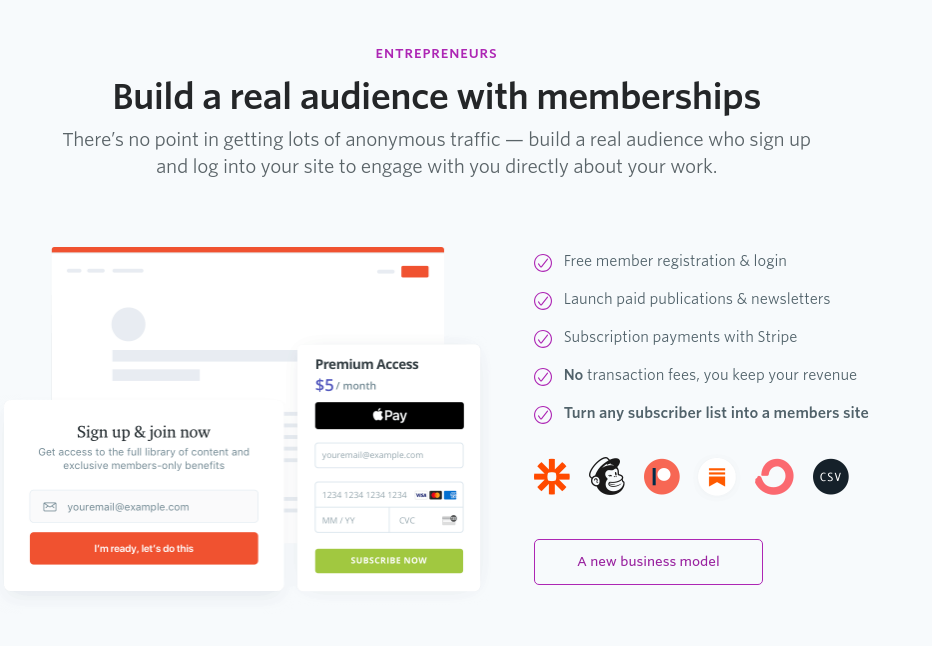
Task: Click the orange mockup header button
Action: point(414,272)
